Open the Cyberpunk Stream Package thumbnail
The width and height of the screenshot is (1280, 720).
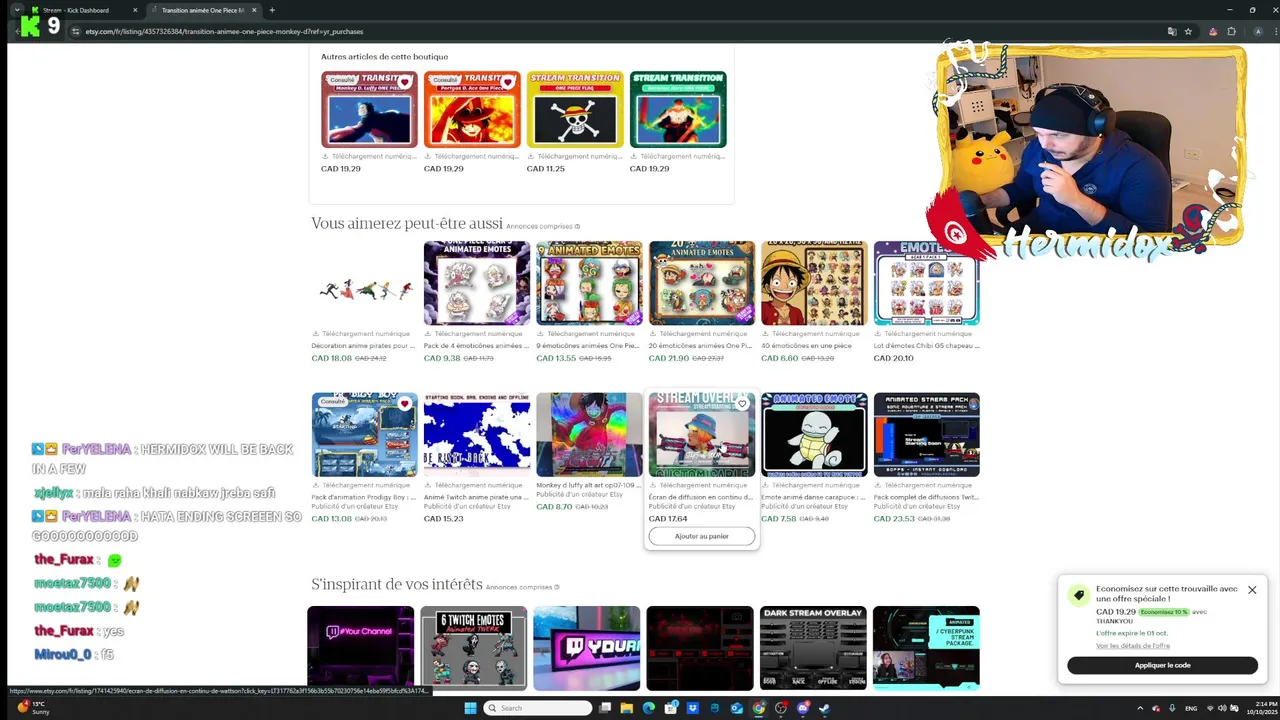click(x=926, y=648)
